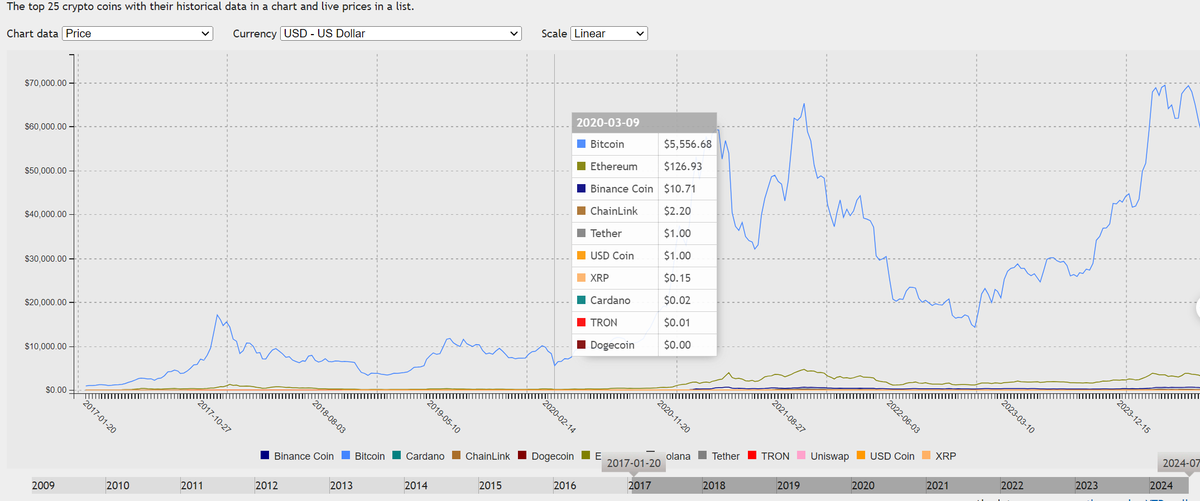
Task: Click the dark-red Dogecoin swatch in the tooltip
Action: (x=582, y=345)
